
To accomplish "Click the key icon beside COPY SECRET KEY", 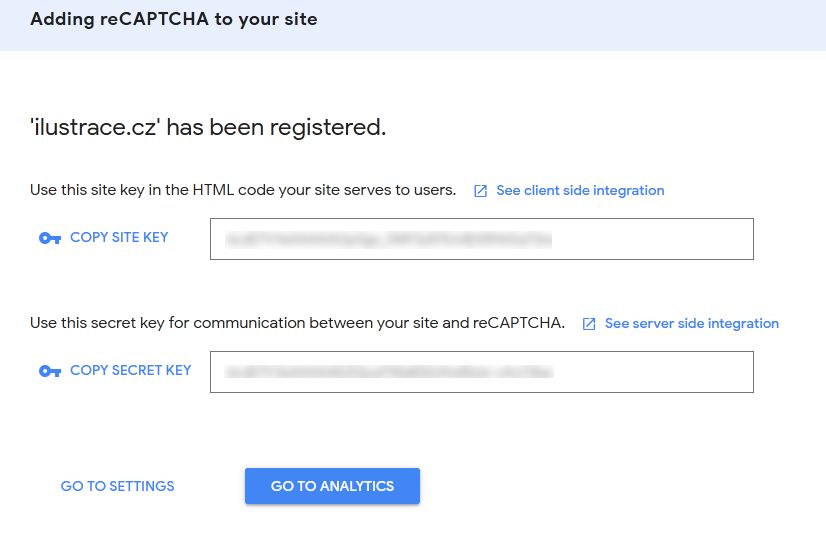I will (x=50, y=371).
